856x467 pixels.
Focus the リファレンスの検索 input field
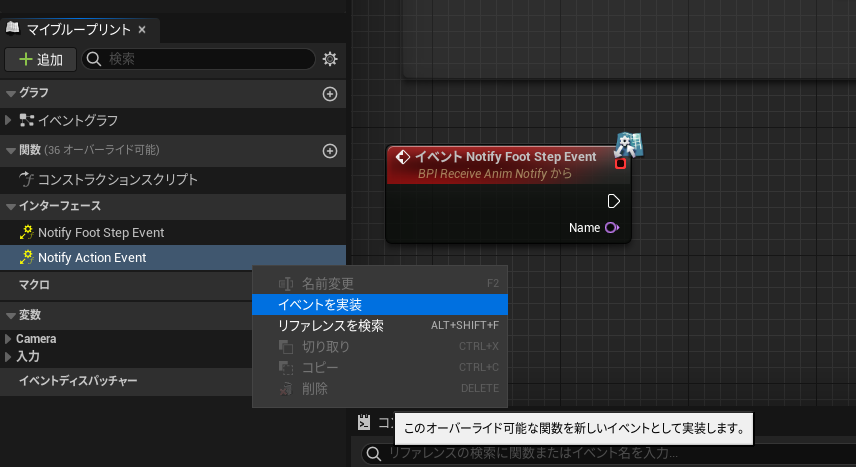coord(609,453)
